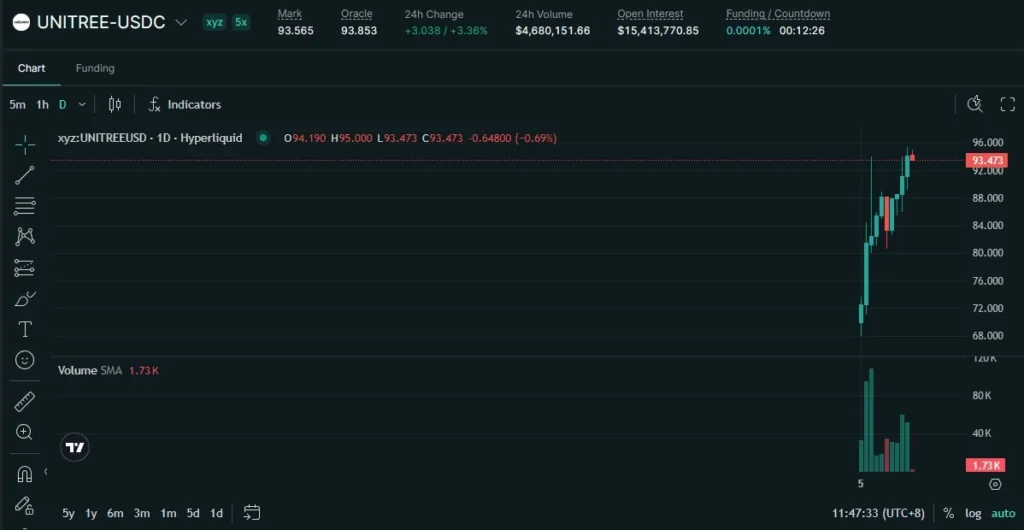Click the 5x leverage badge
The width and height of the screenshot is (1024, 530).
point(241,22)
